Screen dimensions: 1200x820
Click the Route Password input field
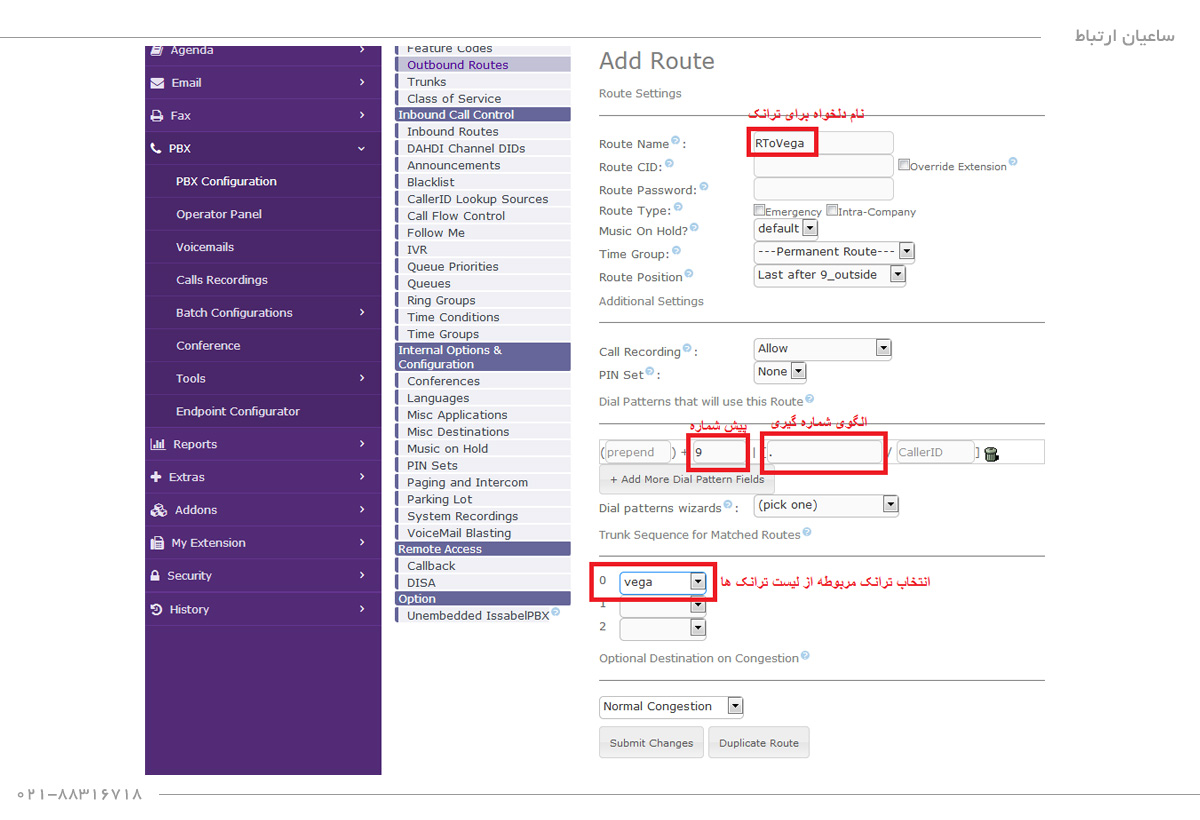(822, 189)
